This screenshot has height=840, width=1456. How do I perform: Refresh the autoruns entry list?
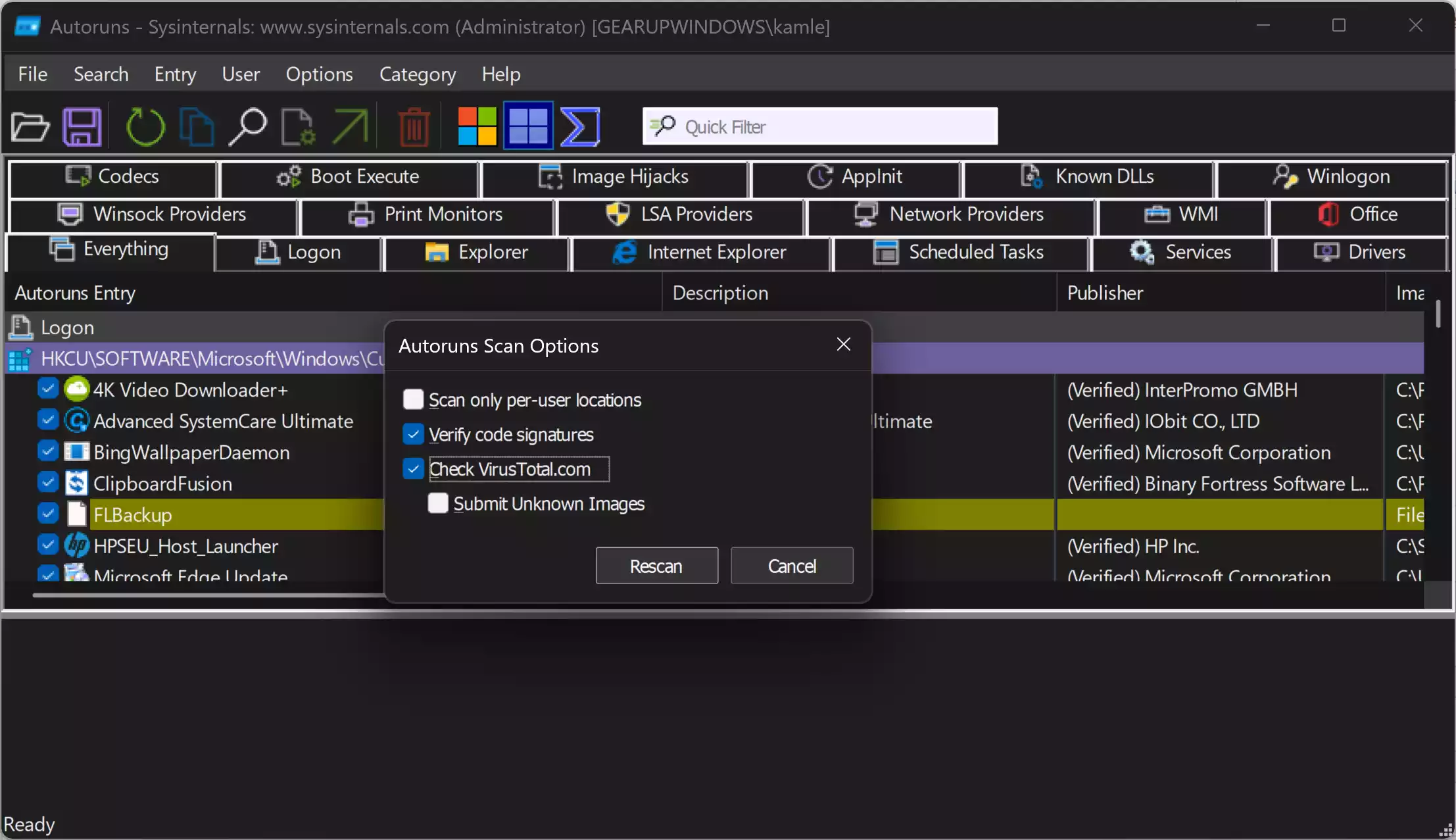145,126
